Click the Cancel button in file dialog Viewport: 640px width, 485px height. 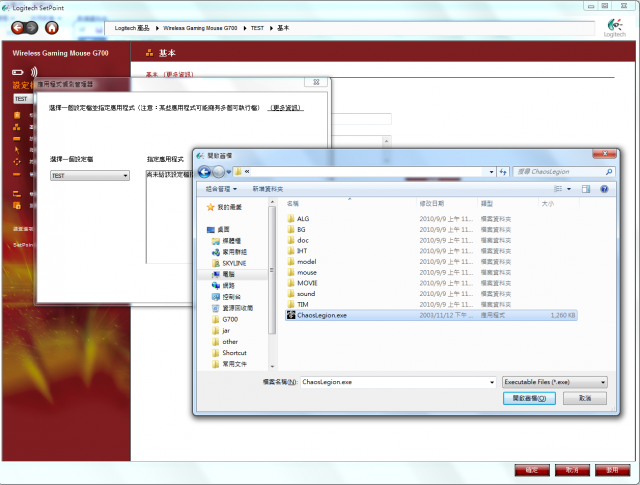[x=585, y=398]
